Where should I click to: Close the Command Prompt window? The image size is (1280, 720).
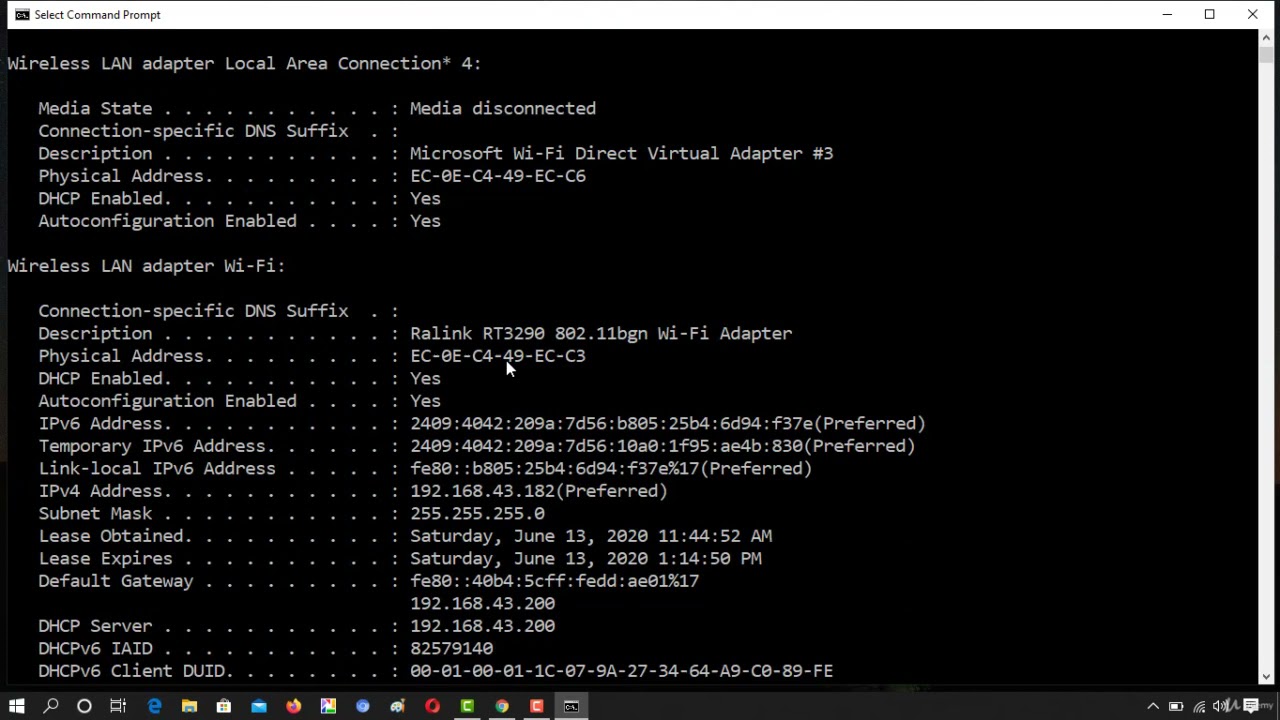pyautogui.click(x=1253, y=14)
